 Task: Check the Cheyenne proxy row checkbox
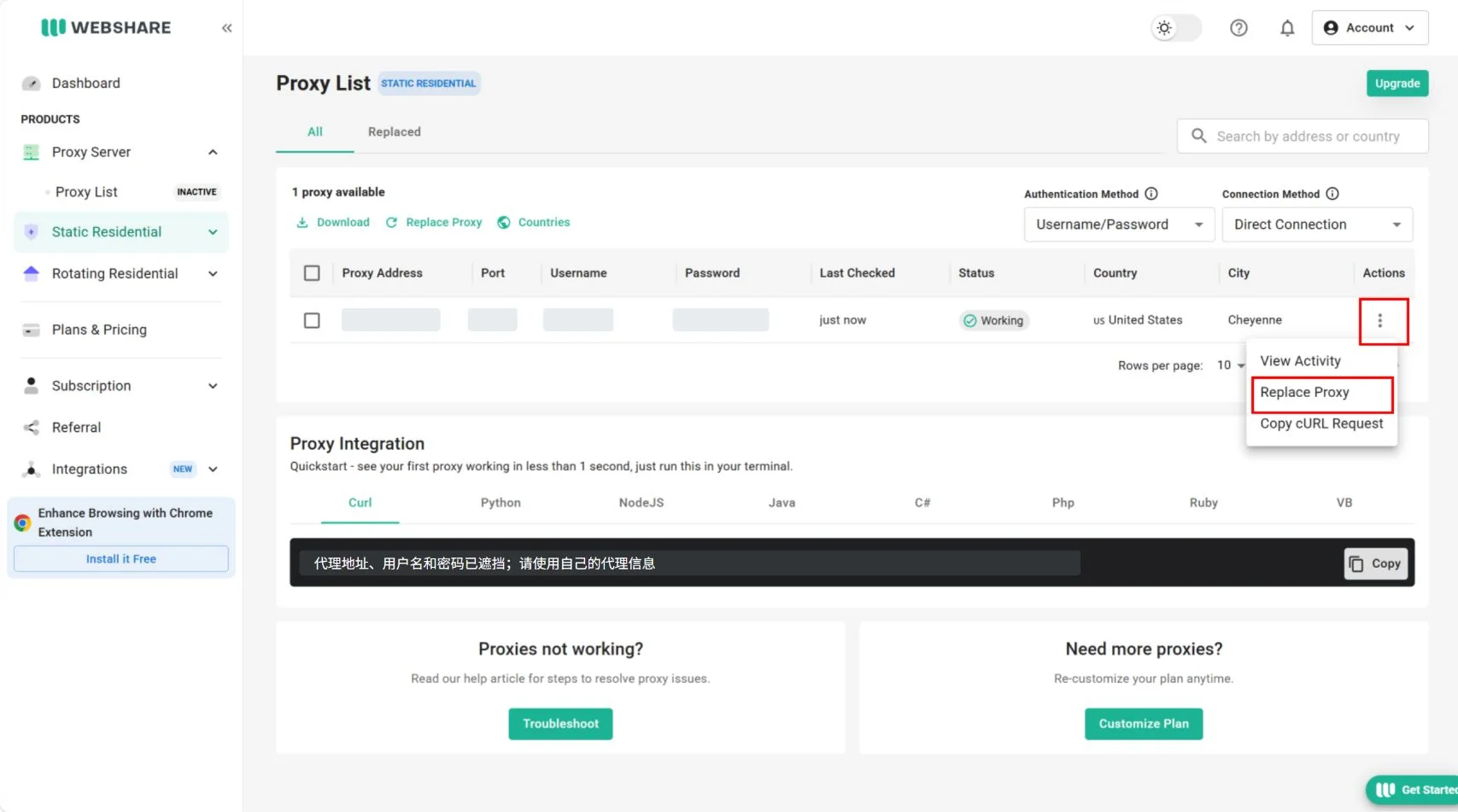click(x=312, y=320)
